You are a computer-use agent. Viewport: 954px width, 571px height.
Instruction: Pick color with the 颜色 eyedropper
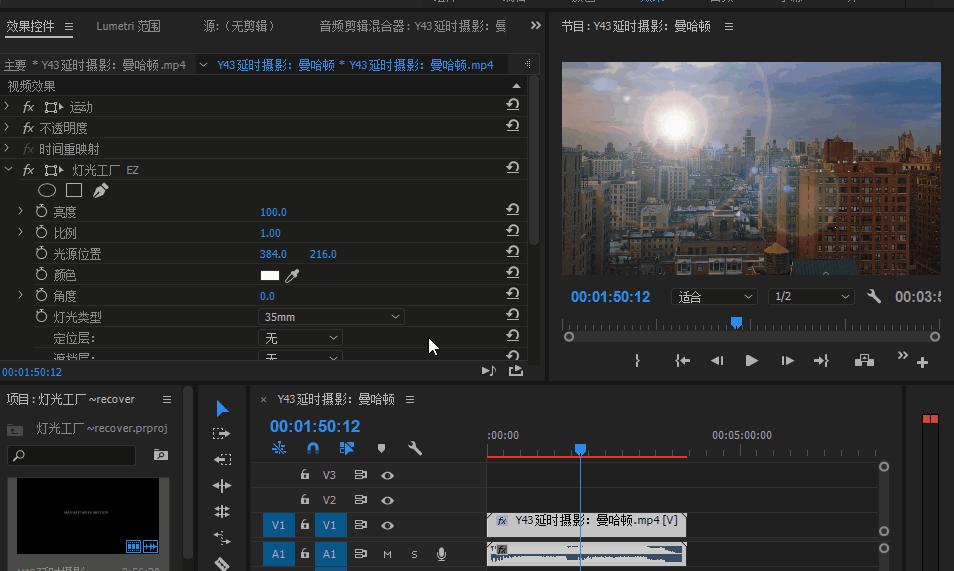(292, 276)
